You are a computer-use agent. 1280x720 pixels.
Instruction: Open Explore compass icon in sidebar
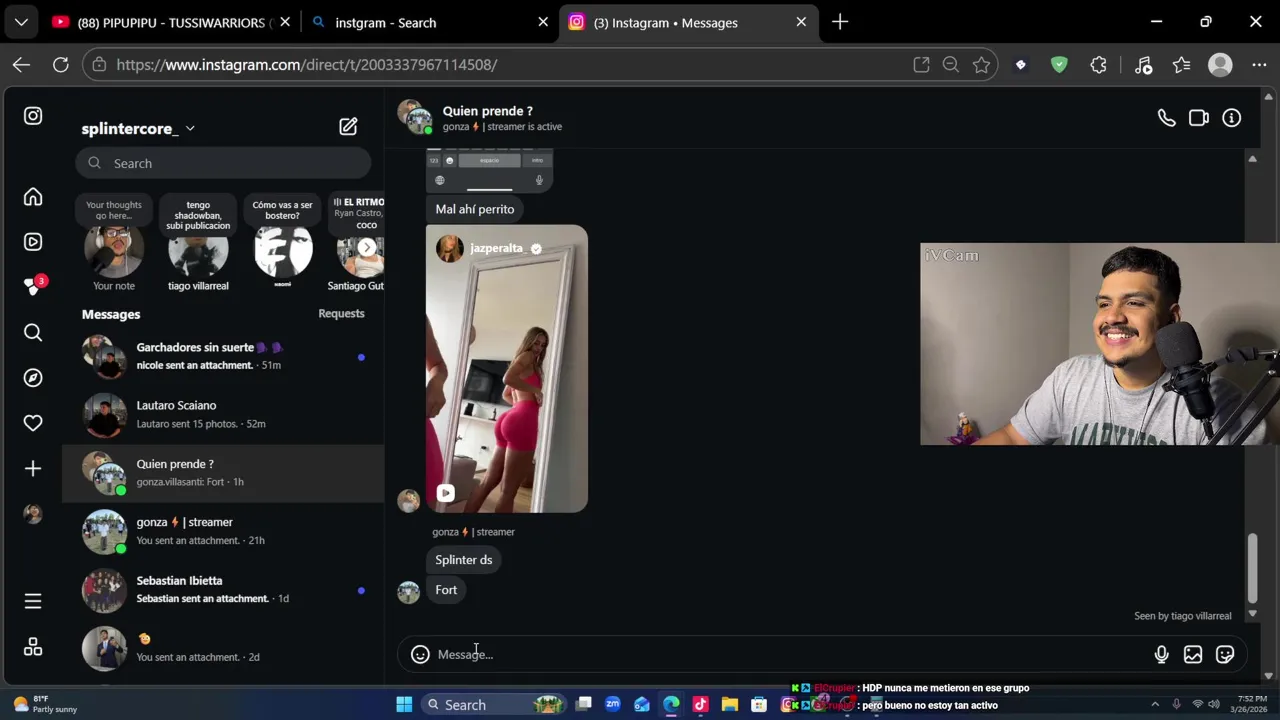(33, 378)
